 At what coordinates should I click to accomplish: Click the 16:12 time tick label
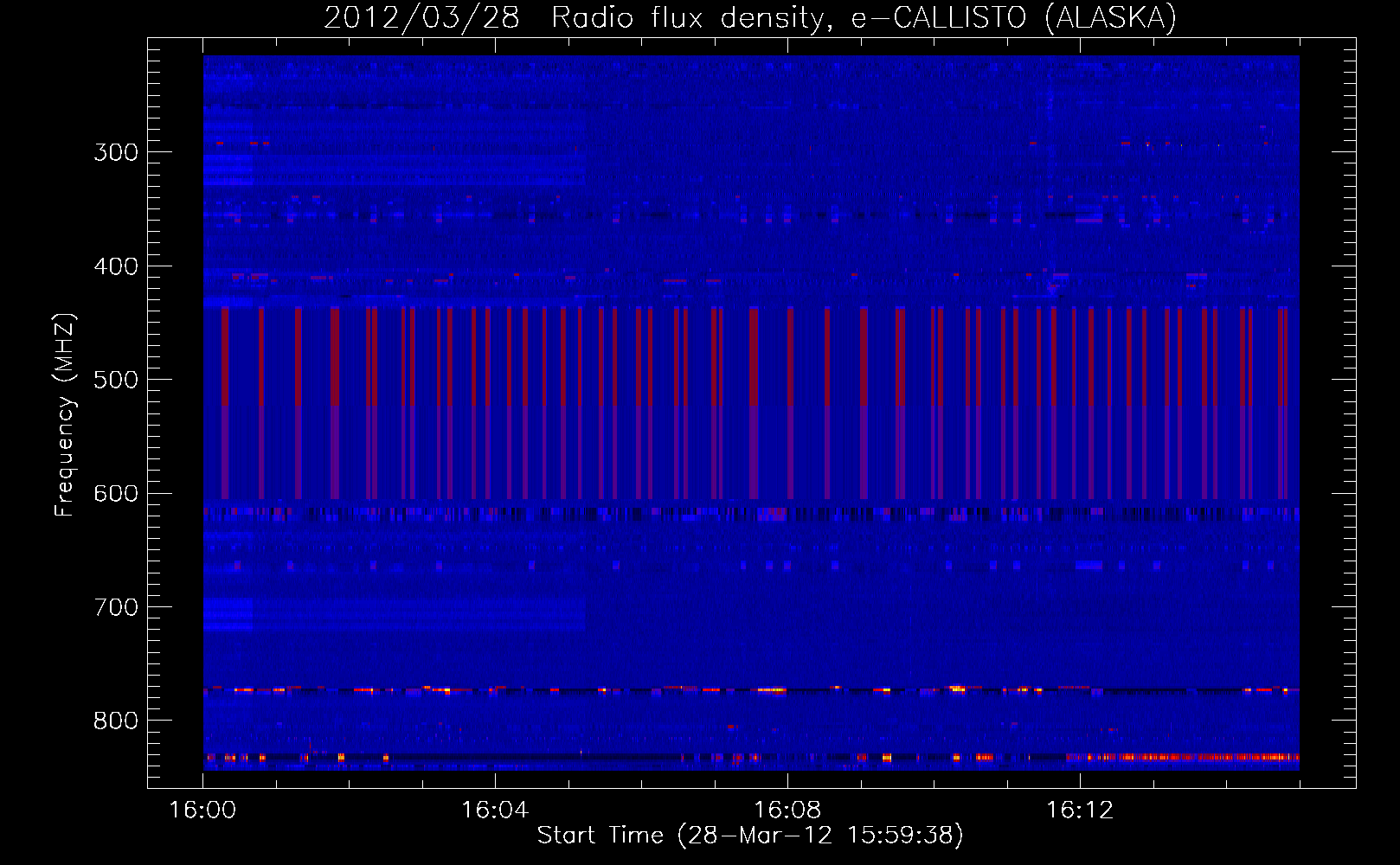(x=1080, y=811)
